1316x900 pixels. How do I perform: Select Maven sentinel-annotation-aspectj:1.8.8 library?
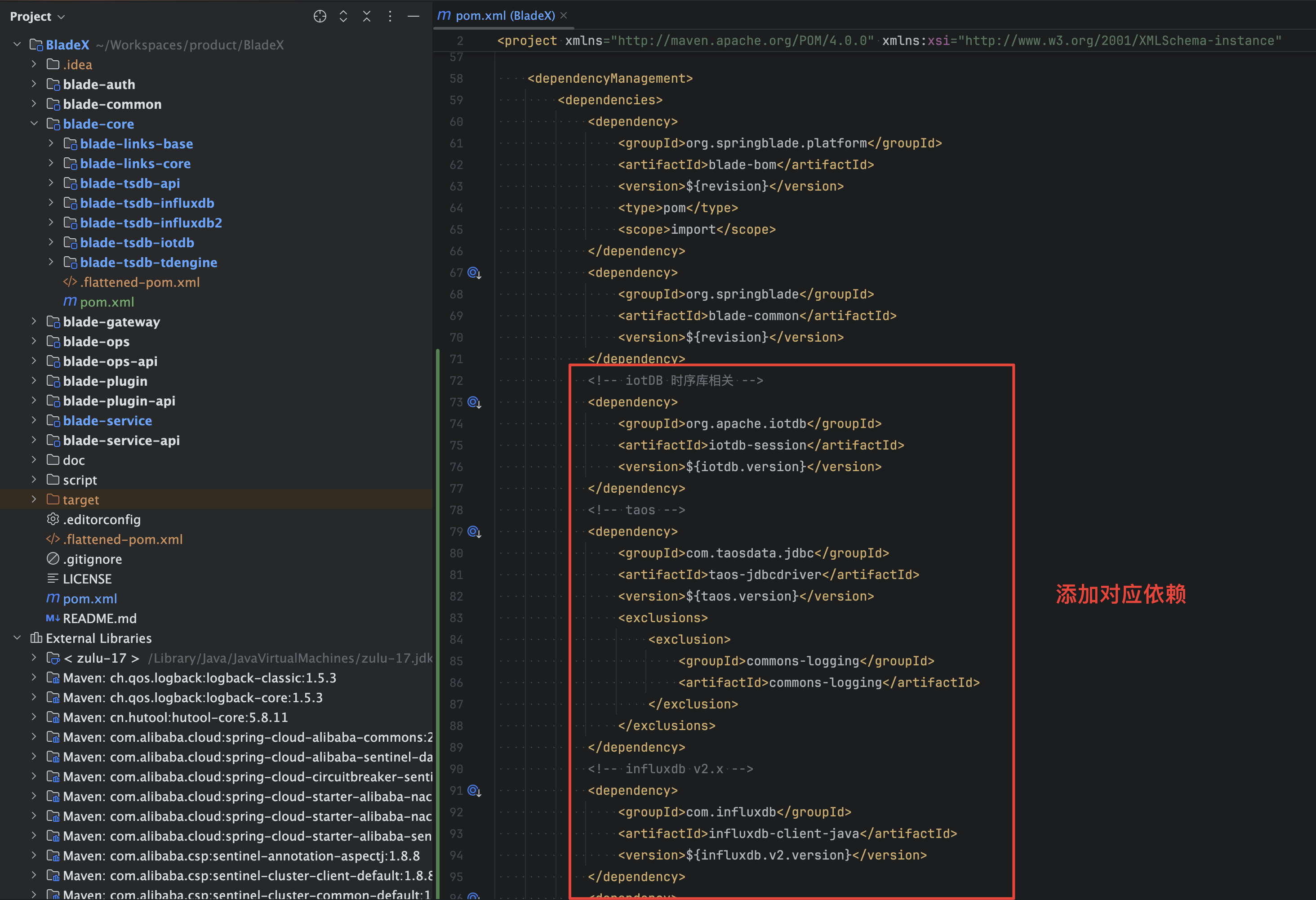click(241, 856)
